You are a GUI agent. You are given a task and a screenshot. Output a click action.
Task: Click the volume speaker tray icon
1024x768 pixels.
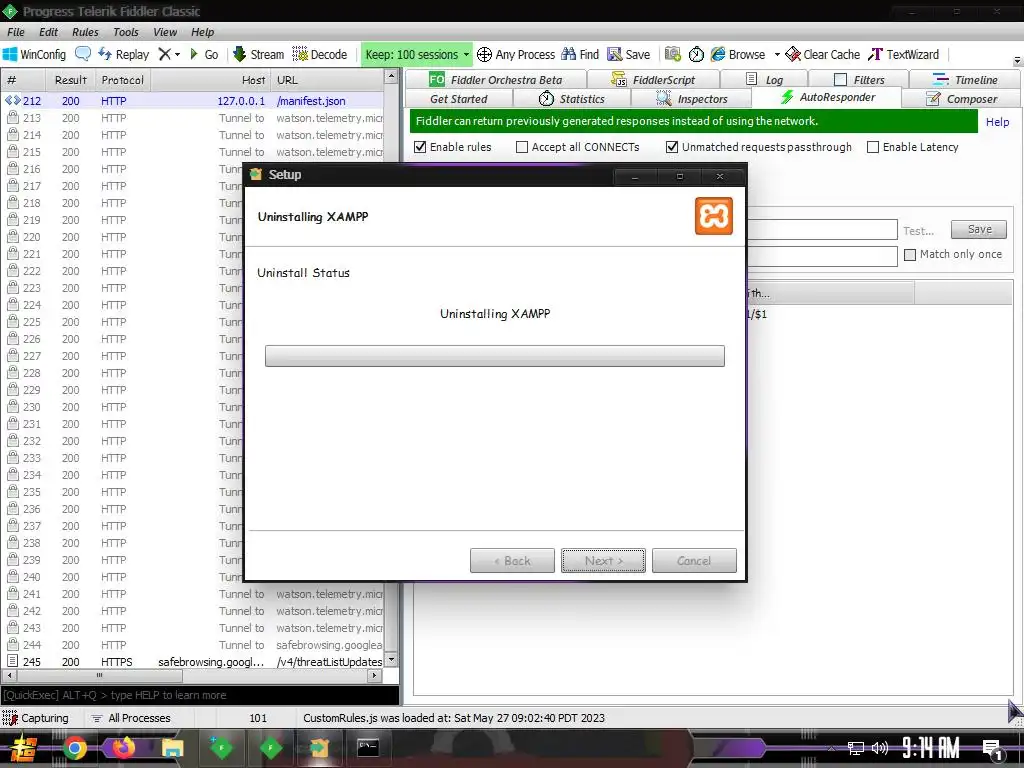880,748
